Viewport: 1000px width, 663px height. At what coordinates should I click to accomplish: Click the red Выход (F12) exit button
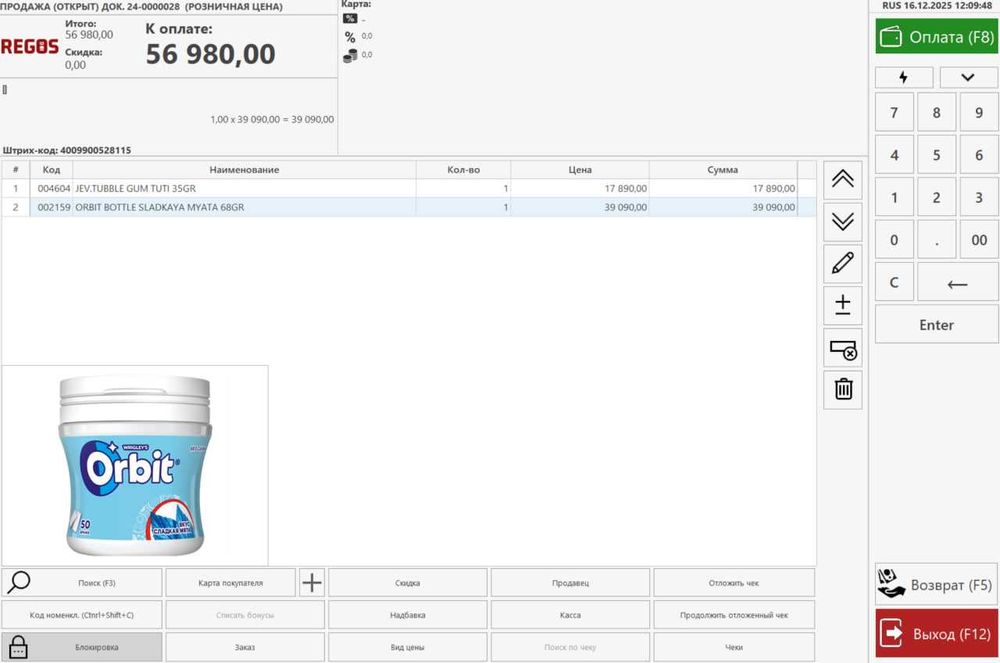click(x=936, y=633)
